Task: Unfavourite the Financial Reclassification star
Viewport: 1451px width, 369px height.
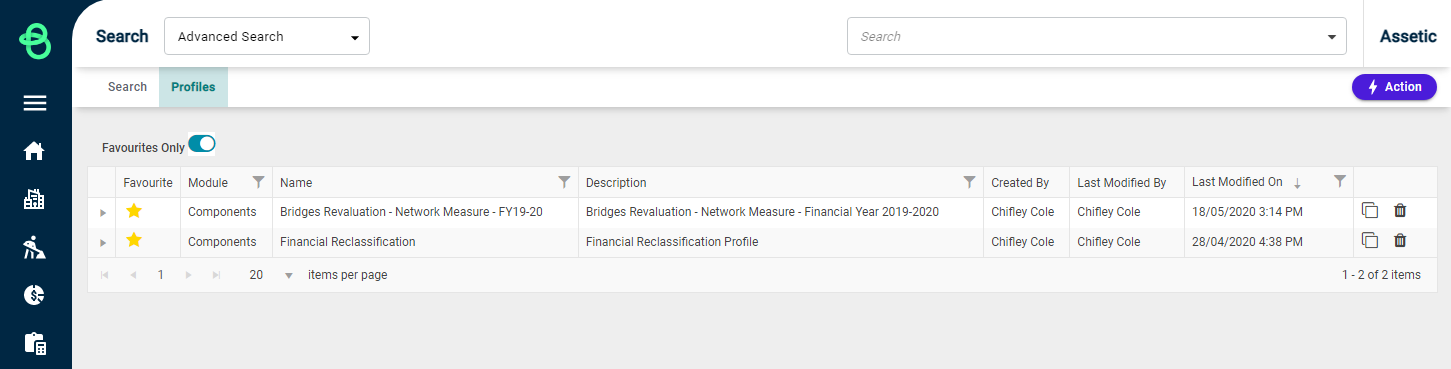Action: (x=134, y=241)
